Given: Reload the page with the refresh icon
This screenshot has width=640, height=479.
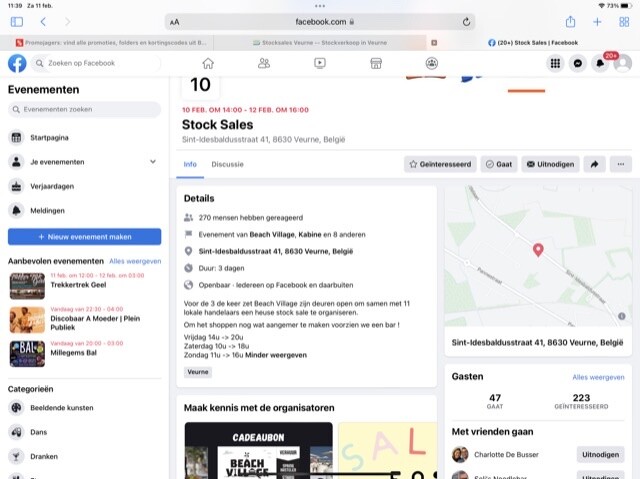Looking at the screenshot, I should click(x=466, y=22).
